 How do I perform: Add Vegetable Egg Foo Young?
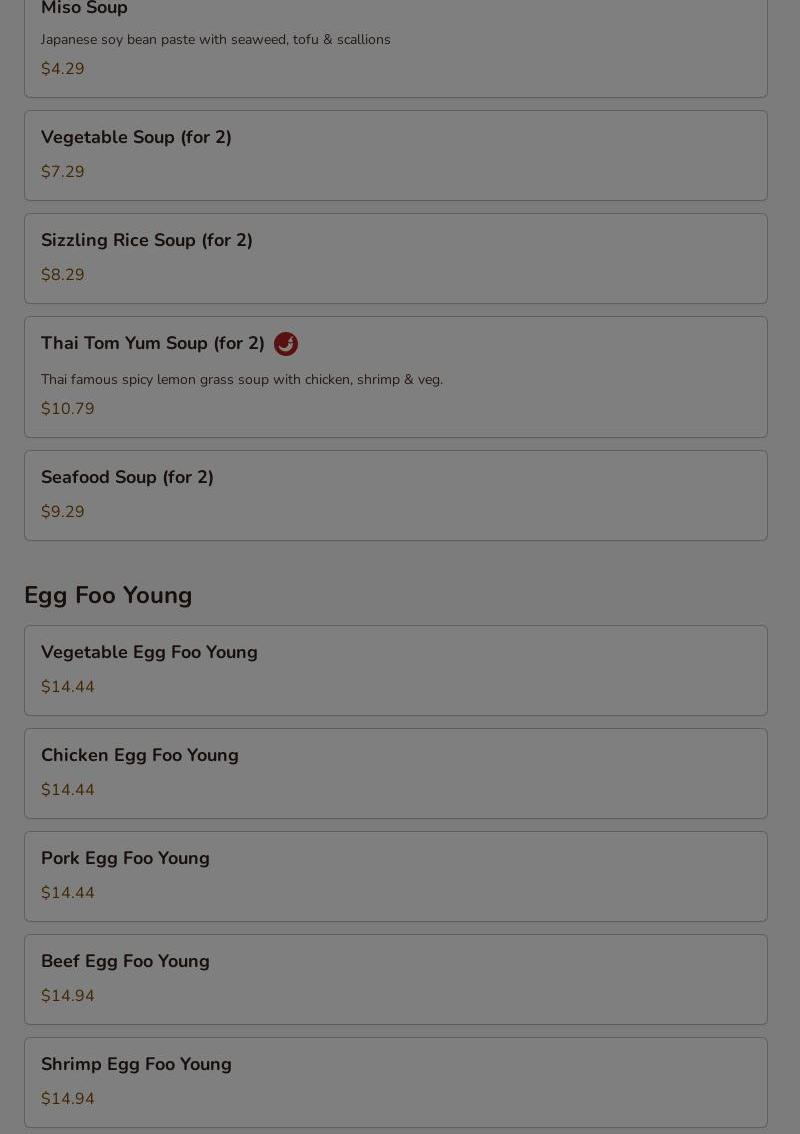click(396, 670)
